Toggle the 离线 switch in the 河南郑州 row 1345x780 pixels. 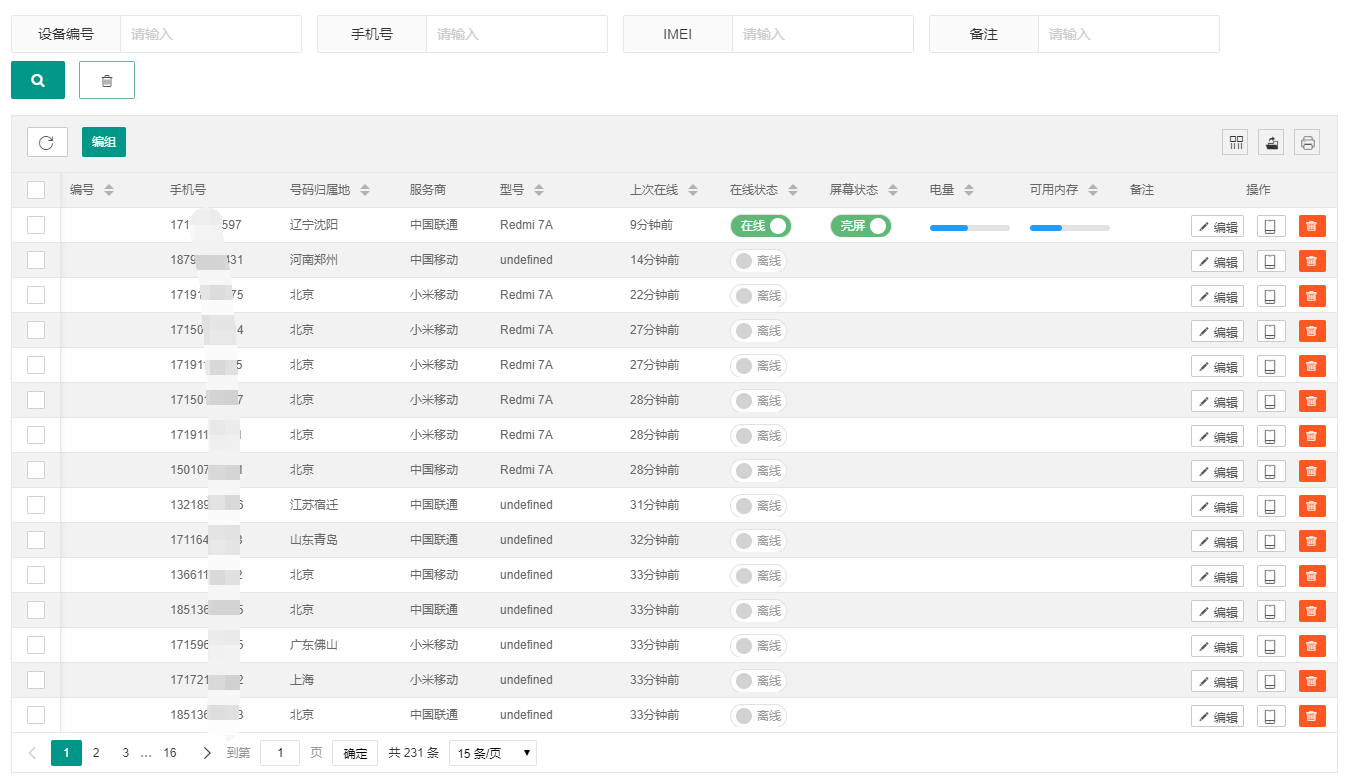point(758,261)
